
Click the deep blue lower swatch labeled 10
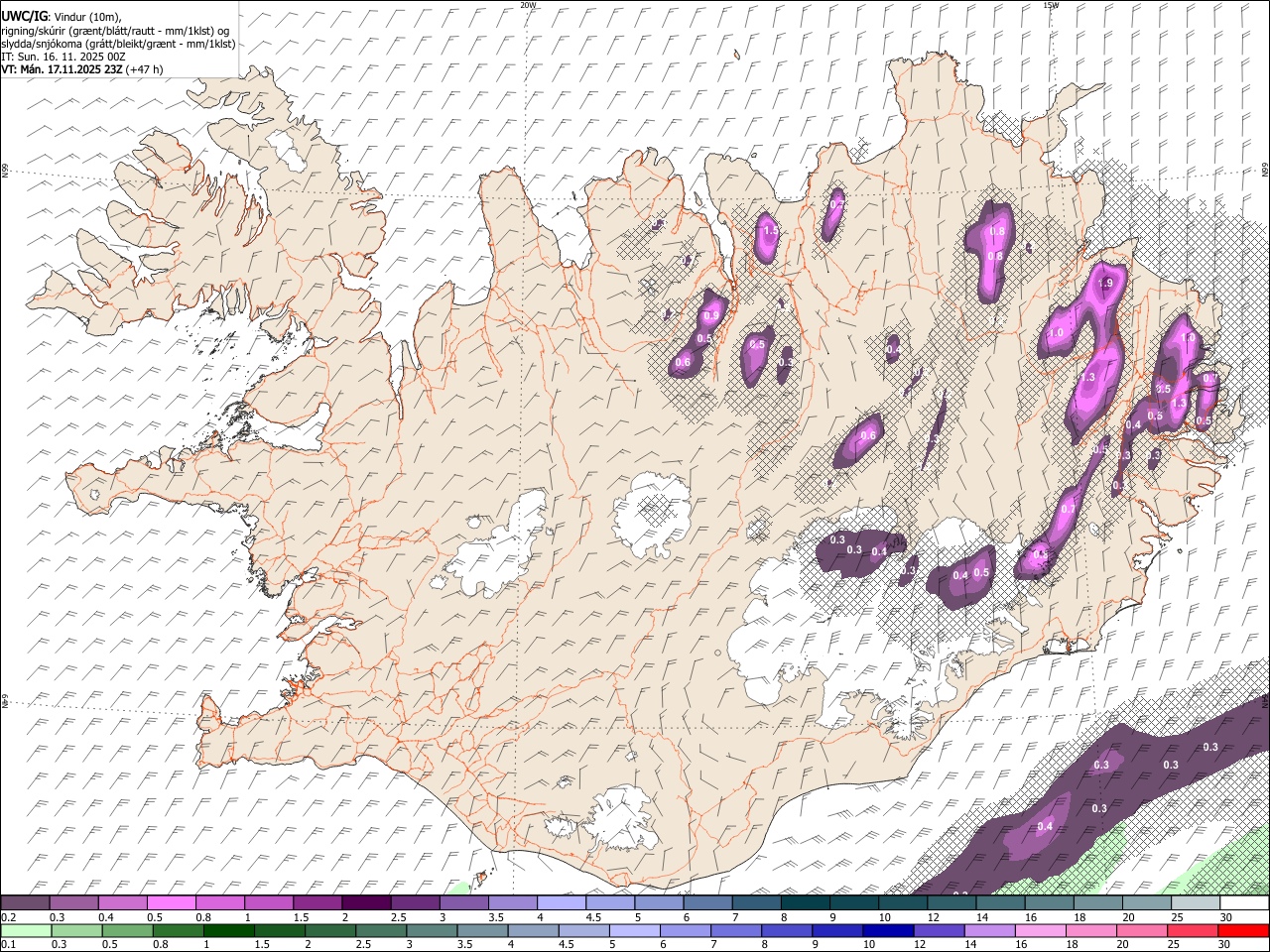(x=888, y=930)
